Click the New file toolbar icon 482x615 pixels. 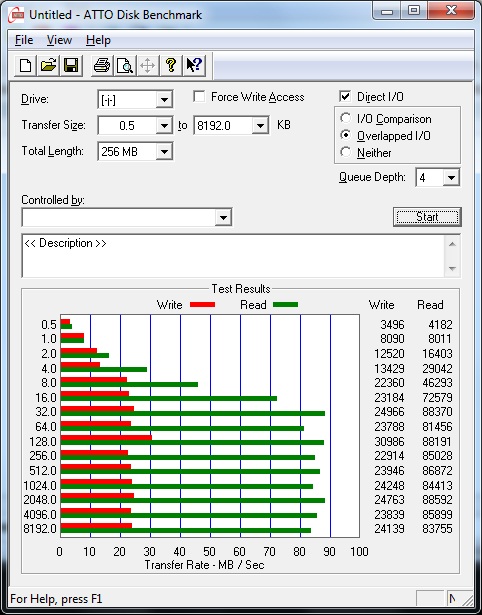[x=25, y=65]
